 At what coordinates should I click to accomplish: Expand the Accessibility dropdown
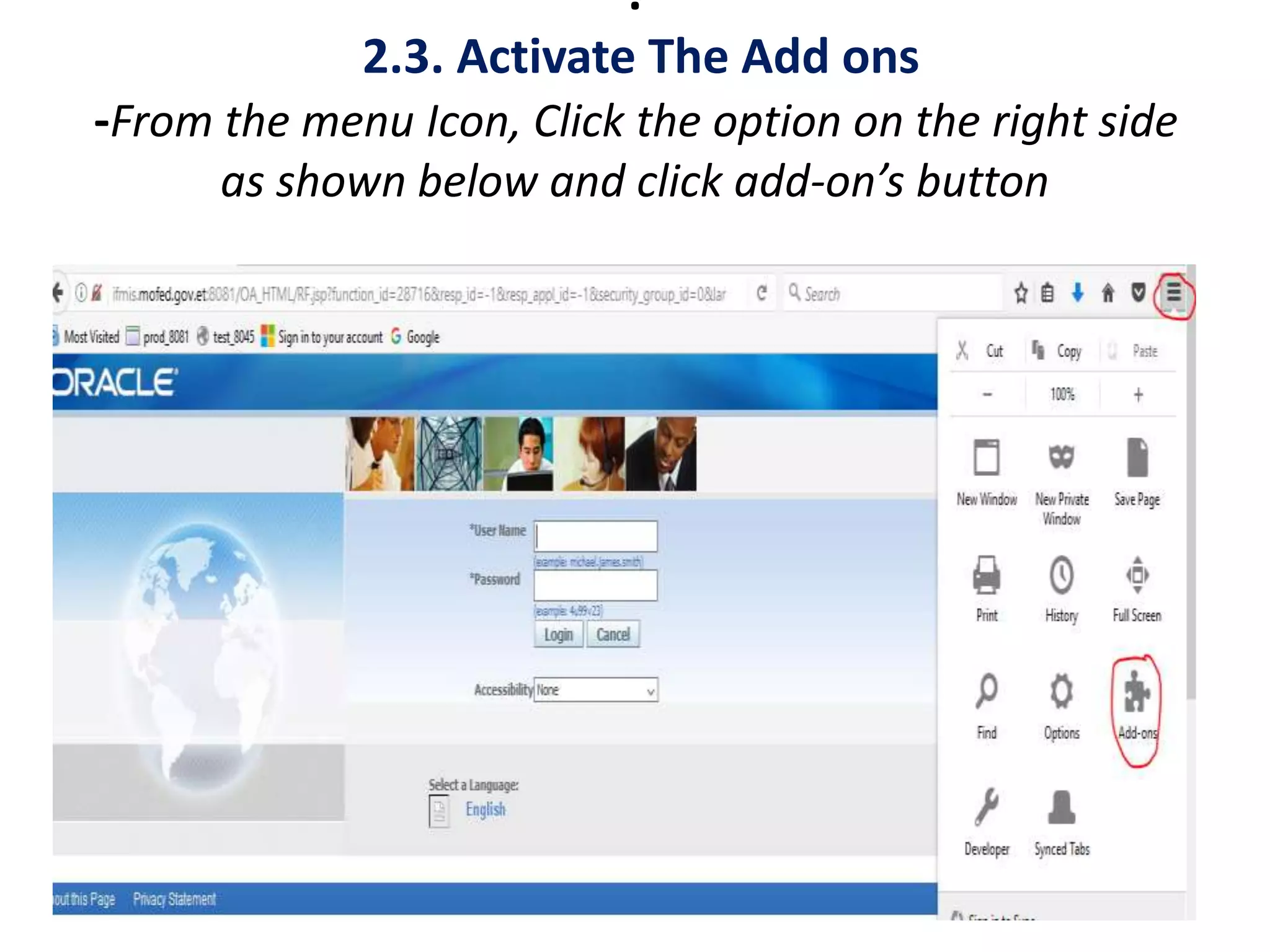click(x=595, y=690)
